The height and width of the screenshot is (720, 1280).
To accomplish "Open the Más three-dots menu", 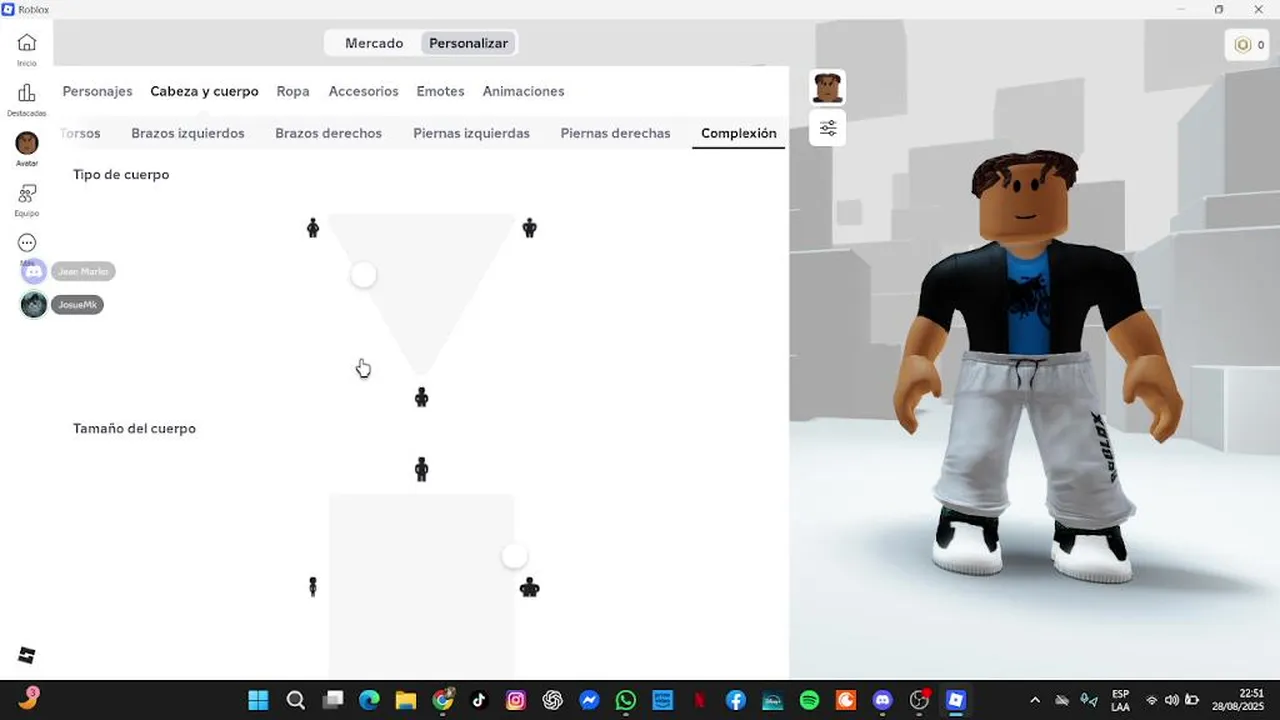I will click(27, 243).
